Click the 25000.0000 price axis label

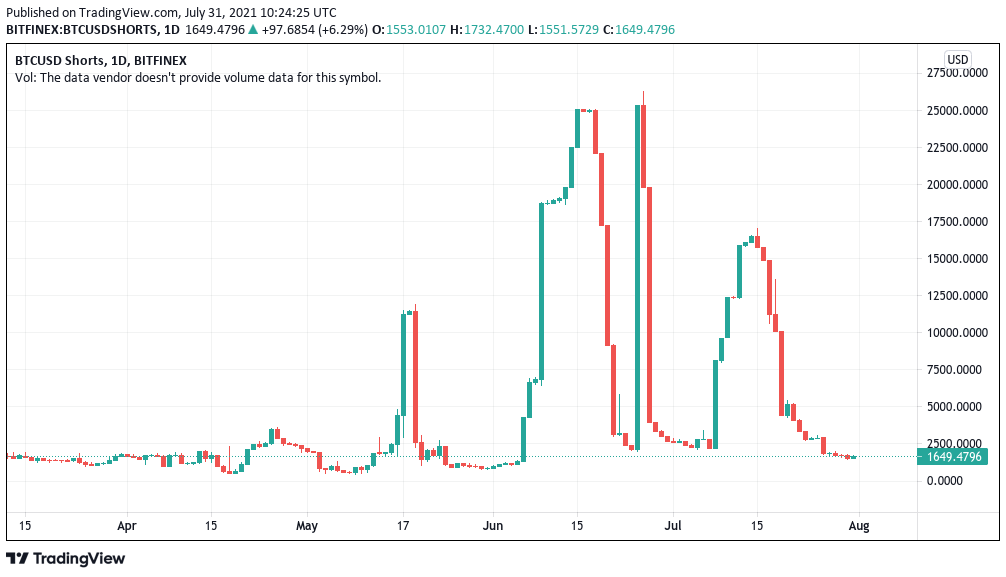(x=957, y=111)
